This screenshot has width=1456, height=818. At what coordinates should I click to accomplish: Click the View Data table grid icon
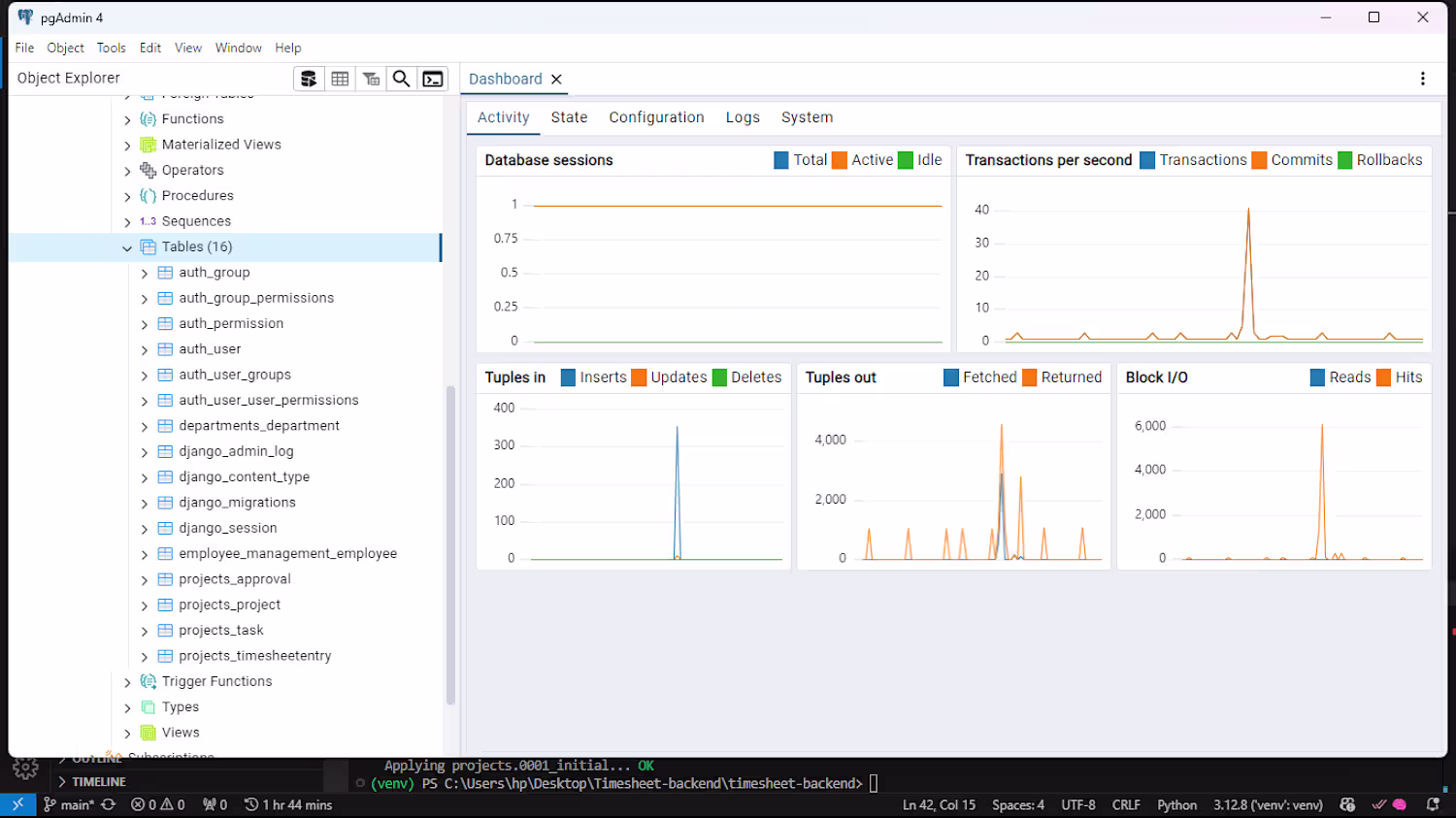coord(340,79)
